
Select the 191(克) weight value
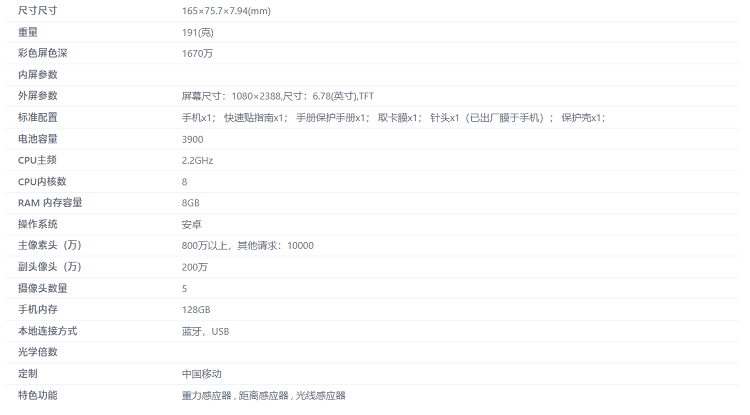click(198, 33)
